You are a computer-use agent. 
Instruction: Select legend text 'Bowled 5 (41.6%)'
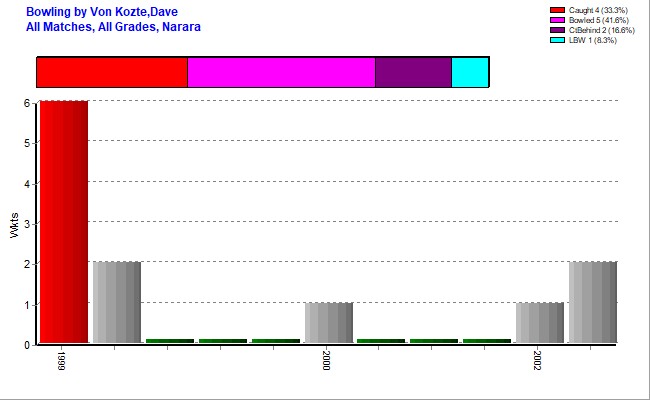(x=599, y=20)
